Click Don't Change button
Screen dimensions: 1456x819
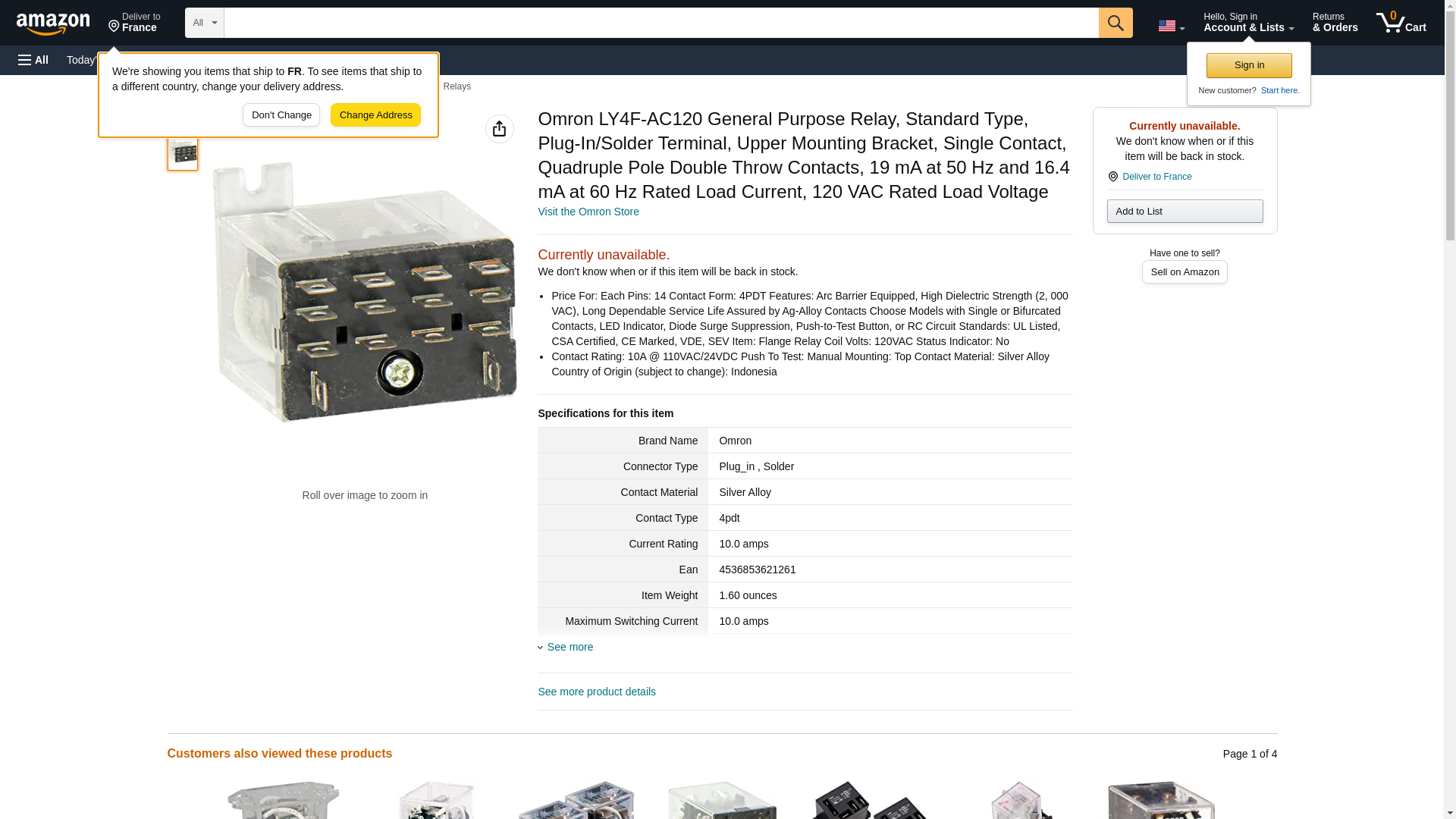coord(281,115)
